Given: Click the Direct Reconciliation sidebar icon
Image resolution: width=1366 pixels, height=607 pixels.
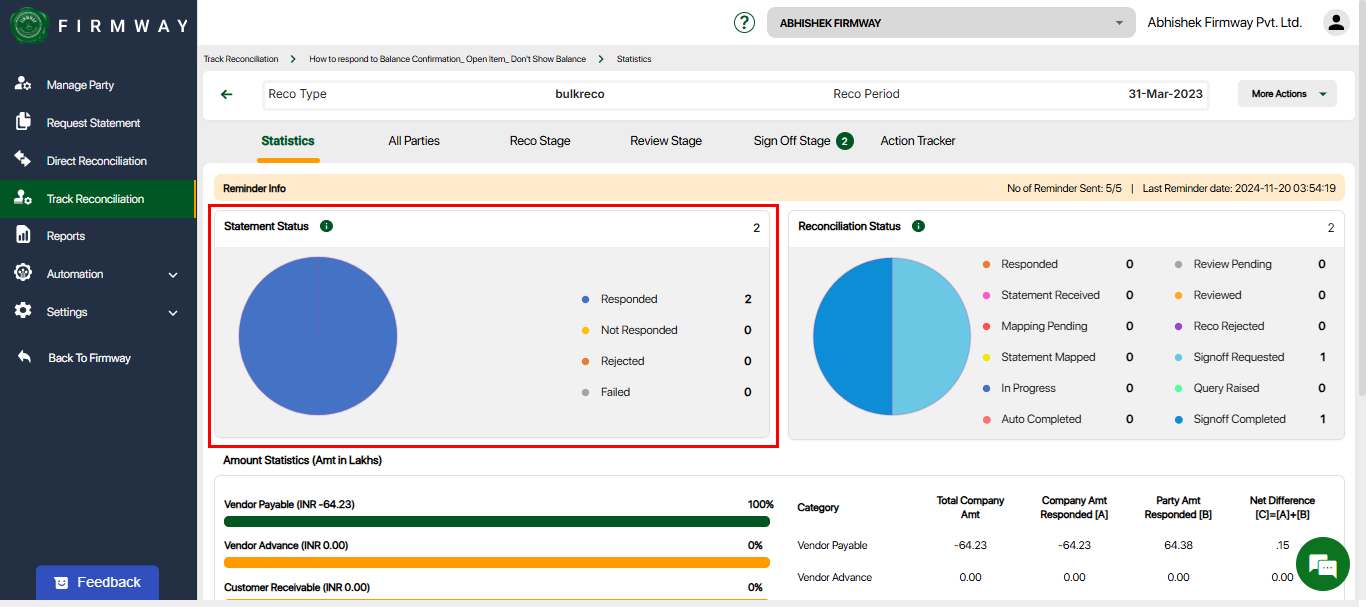Looking at the screenshot, I should 23,160.
